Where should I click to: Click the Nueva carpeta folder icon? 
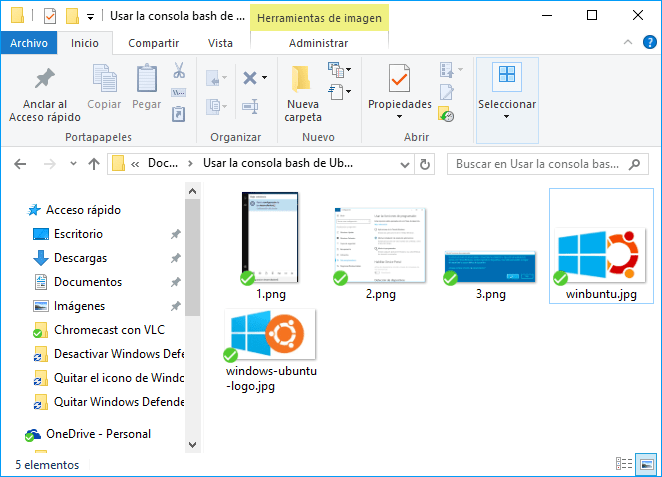[x=301, y=79]
